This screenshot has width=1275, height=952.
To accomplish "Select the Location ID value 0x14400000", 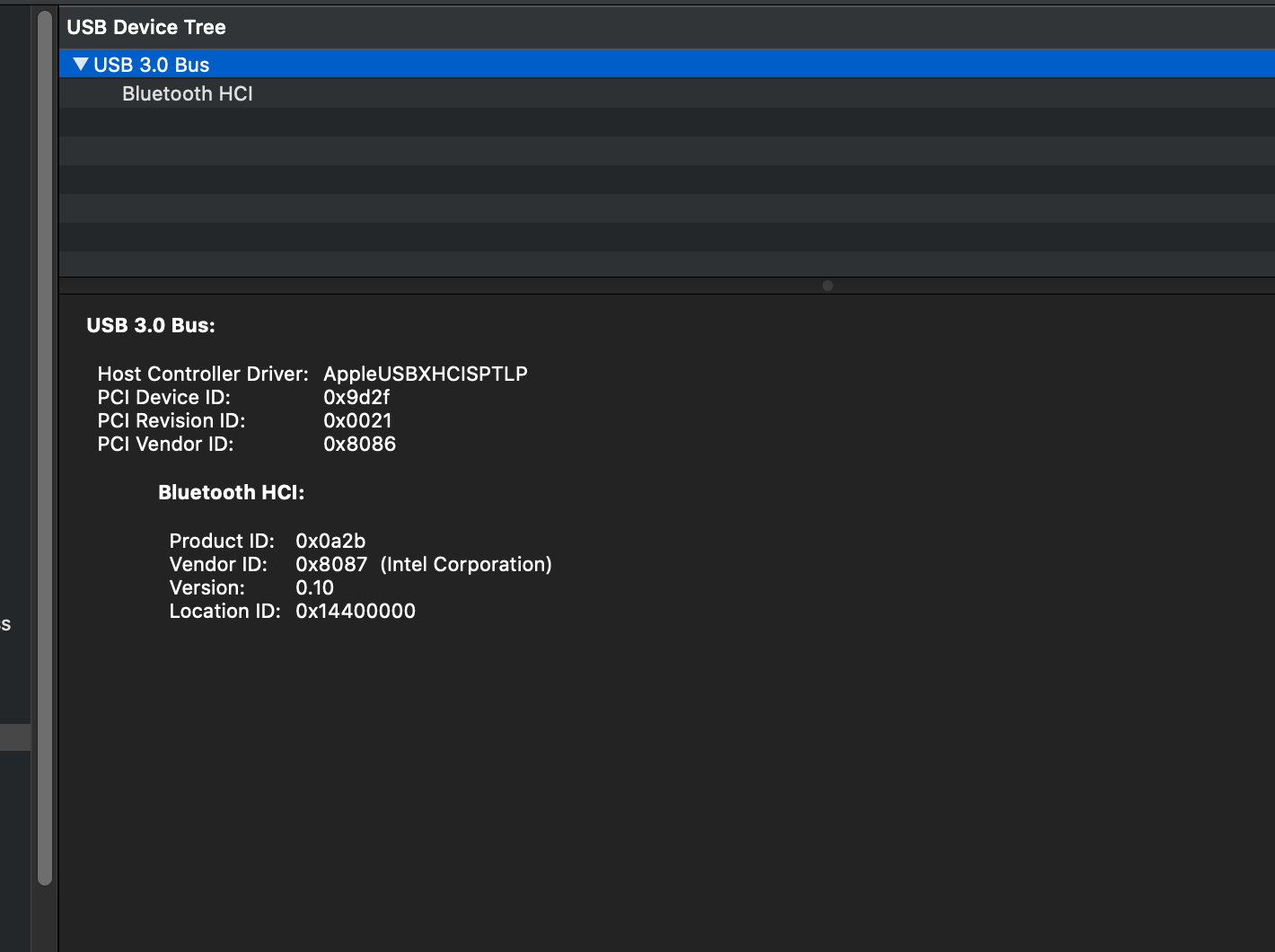I will click(x=356, y=611).
